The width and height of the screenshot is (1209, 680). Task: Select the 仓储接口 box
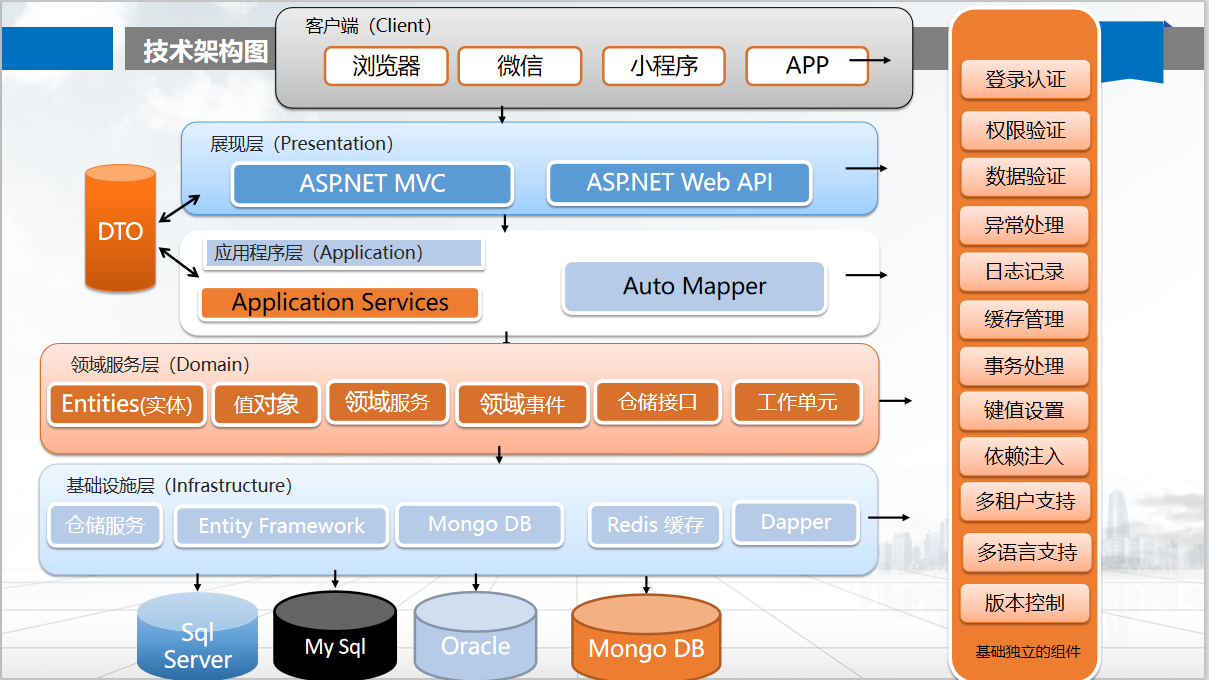pyautogui.click(x=657, y=402)
